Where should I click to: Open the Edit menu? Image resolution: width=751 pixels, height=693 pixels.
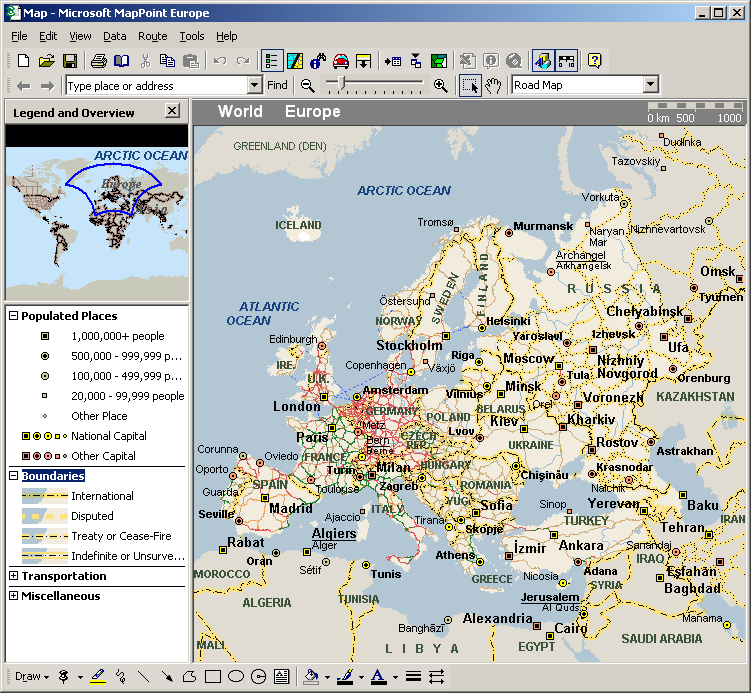(48, 36)
